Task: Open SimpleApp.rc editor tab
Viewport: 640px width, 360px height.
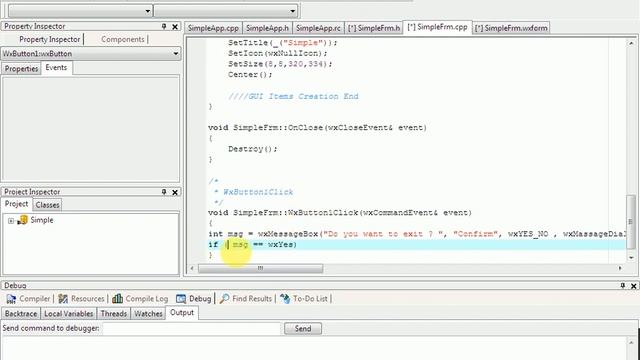Action: click(x=318, y=28)
